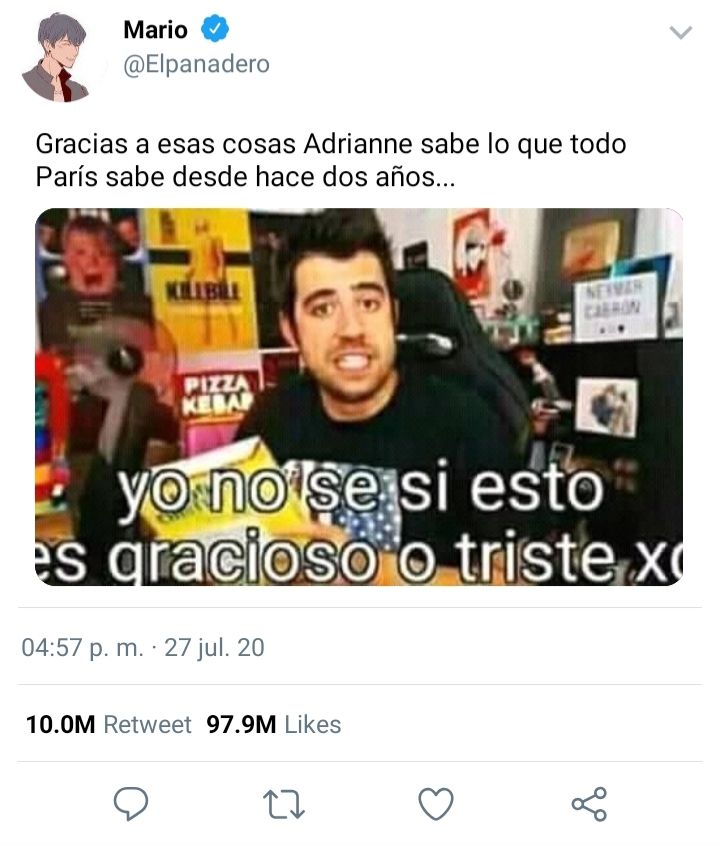Image resolution: width=720 pixels, height=846 pixels.
Task: Open the share icon
Action: coord(589,804)
